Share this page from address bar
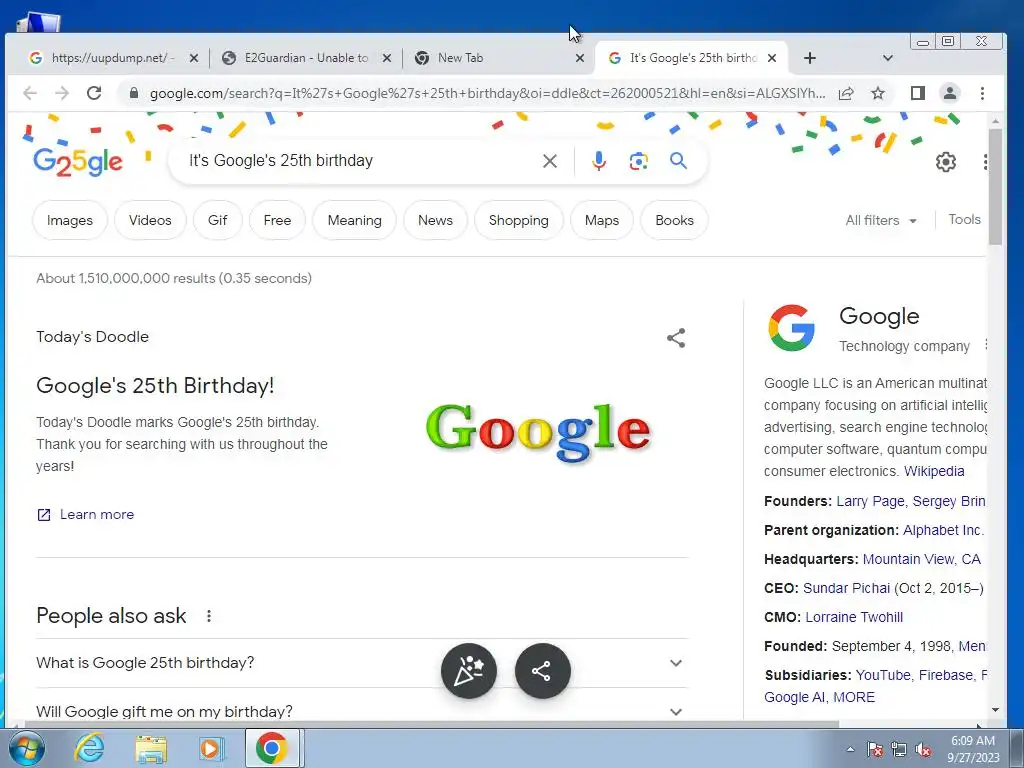 pyautogui.click(x=846, y=93)
